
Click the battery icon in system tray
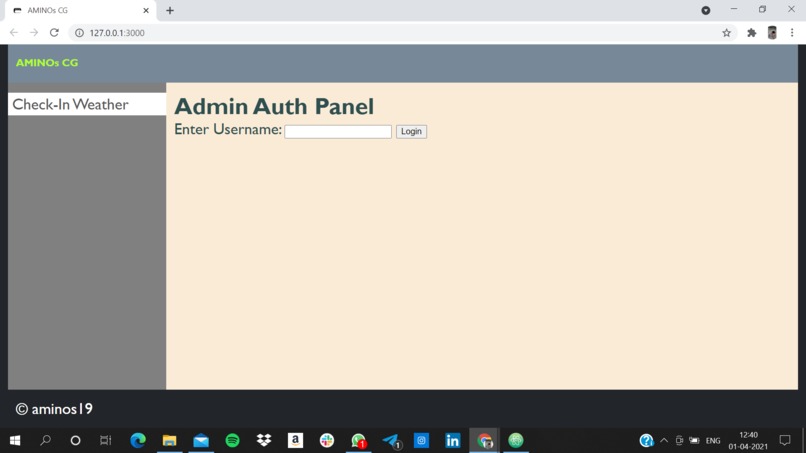click(x=694, y=440)
